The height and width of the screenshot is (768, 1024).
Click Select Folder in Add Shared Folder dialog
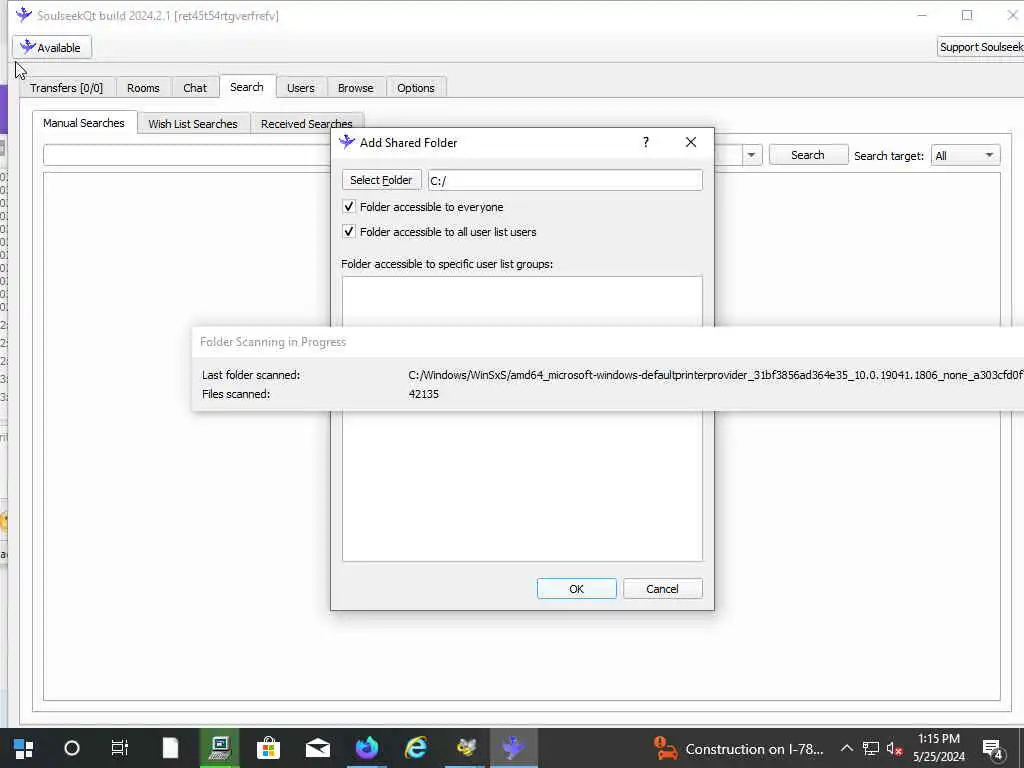(381, 180)
